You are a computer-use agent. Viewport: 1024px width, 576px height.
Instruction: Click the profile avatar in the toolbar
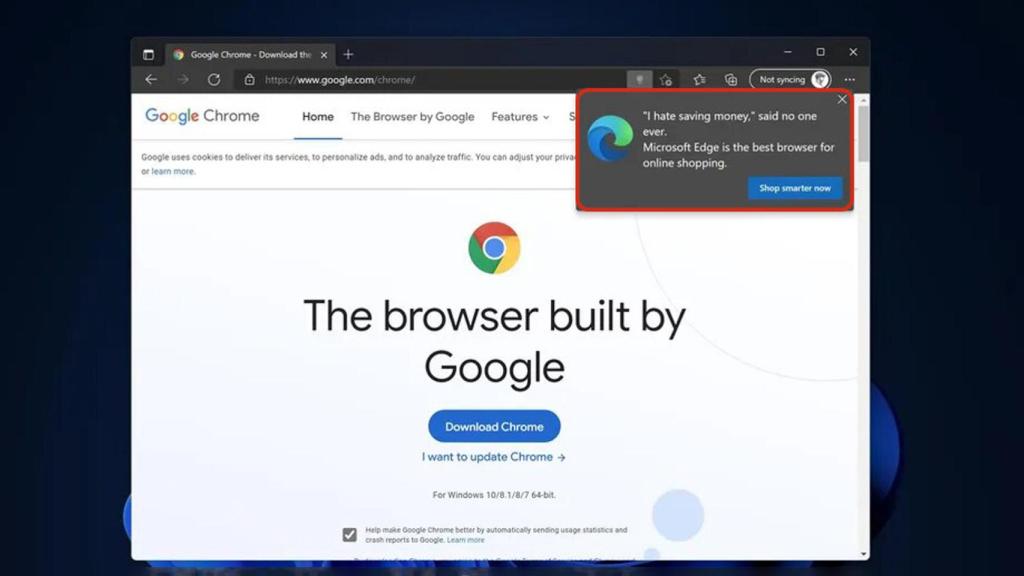pyautogui.click(x=820, y=79)
